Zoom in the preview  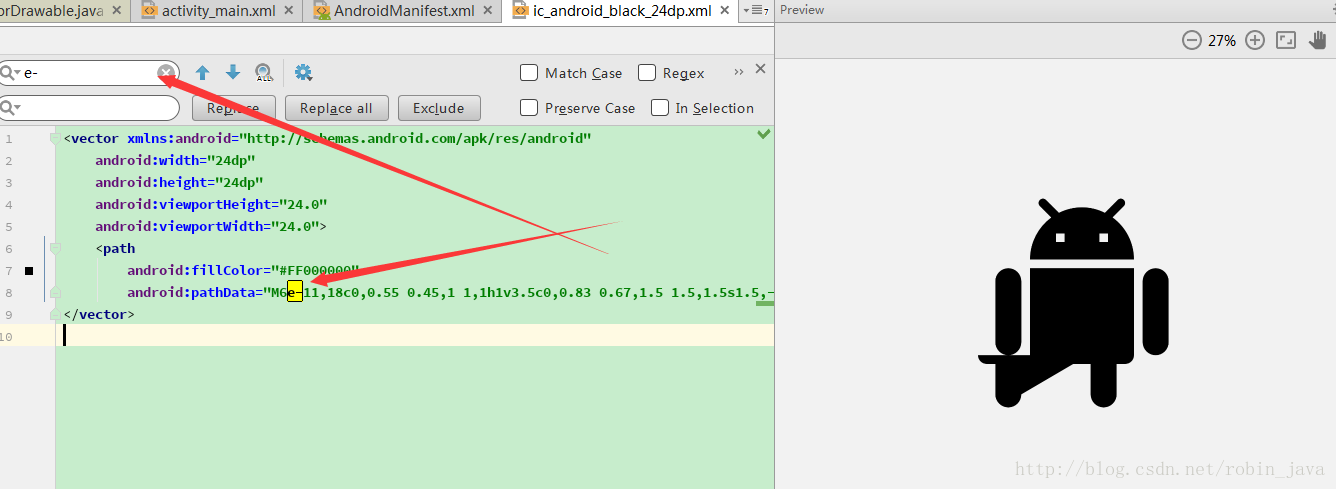(x=1255, y=40)
